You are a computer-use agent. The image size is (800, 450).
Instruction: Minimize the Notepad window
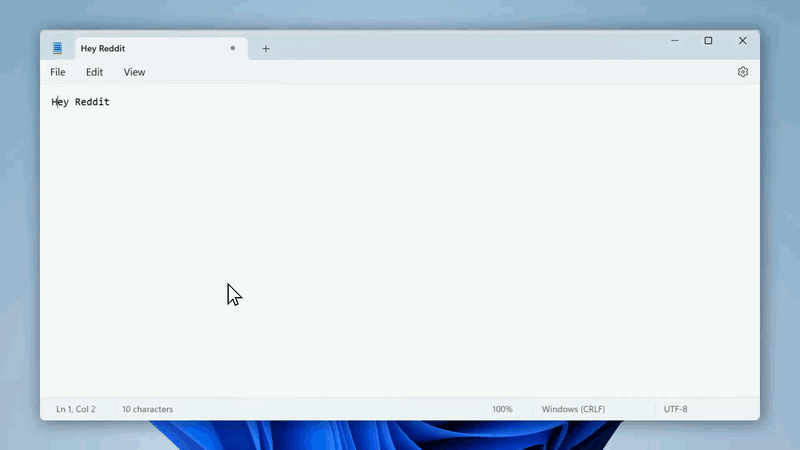675,40
